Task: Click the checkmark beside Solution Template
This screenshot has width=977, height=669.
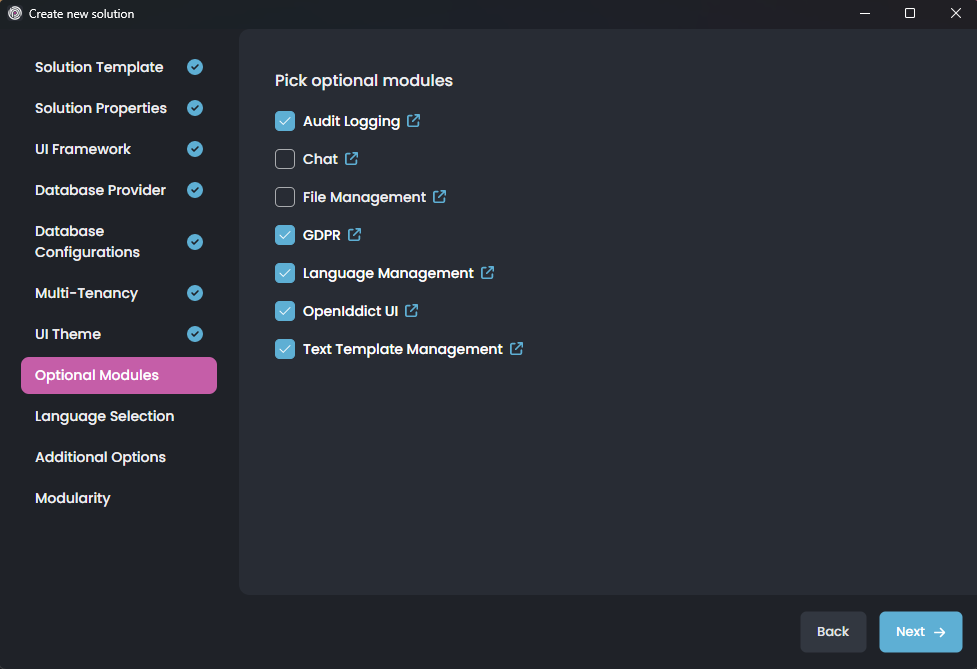Action: [194, 66]
